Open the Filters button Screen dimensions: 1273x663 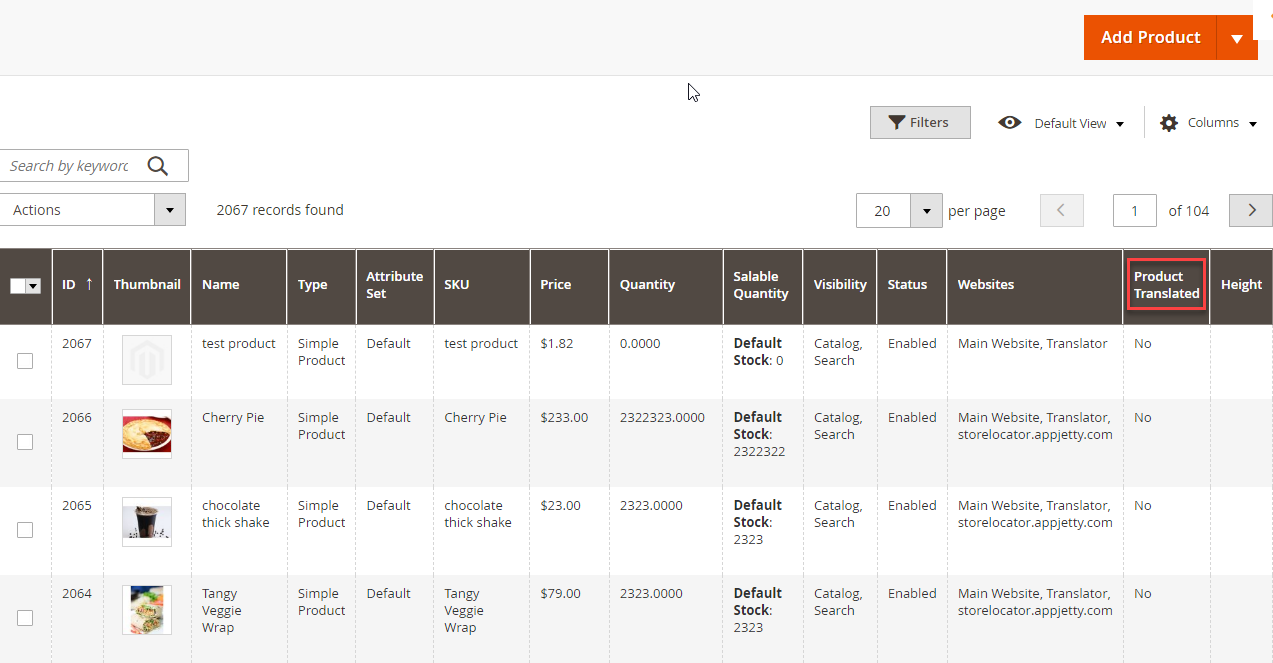[920, 123]
